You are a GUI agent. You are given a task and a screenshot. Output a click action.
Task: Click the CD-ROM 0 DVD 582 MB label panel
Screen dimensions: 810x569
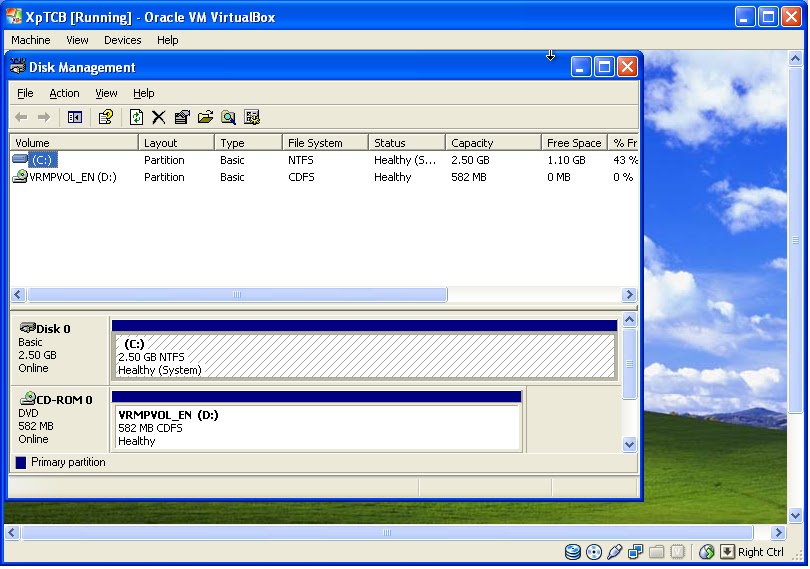click(x=59, y=420)
